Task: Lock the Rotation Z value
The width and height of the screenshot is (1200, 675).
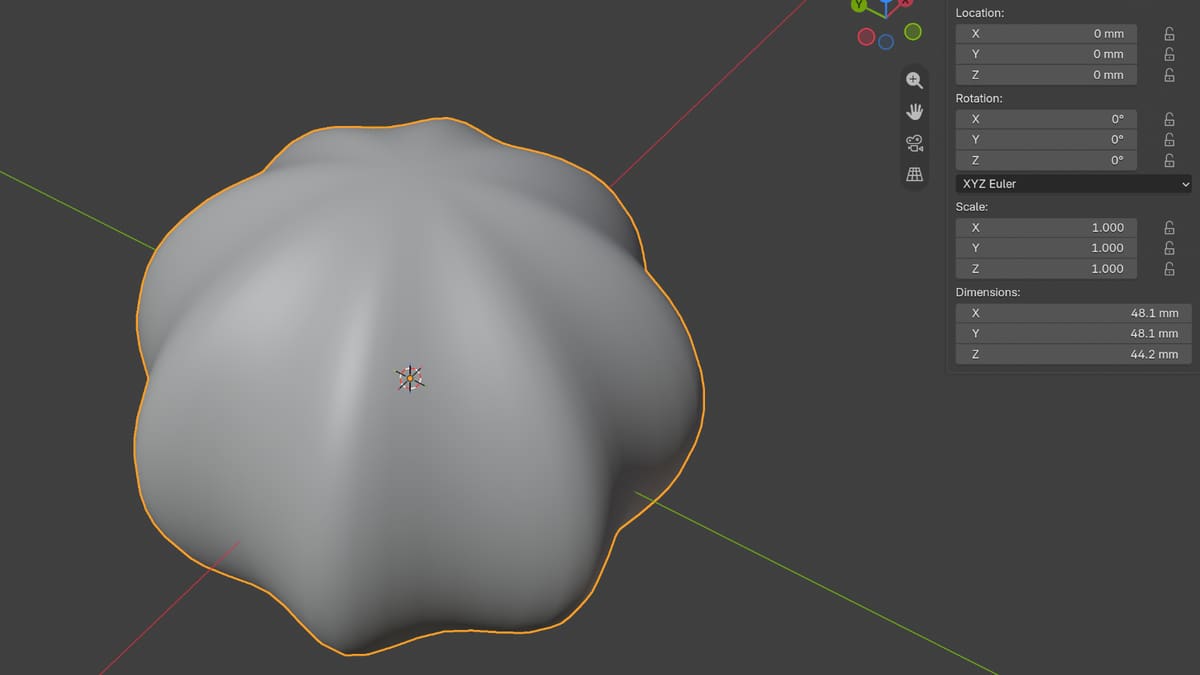Action: click(x=1169, y=160)
